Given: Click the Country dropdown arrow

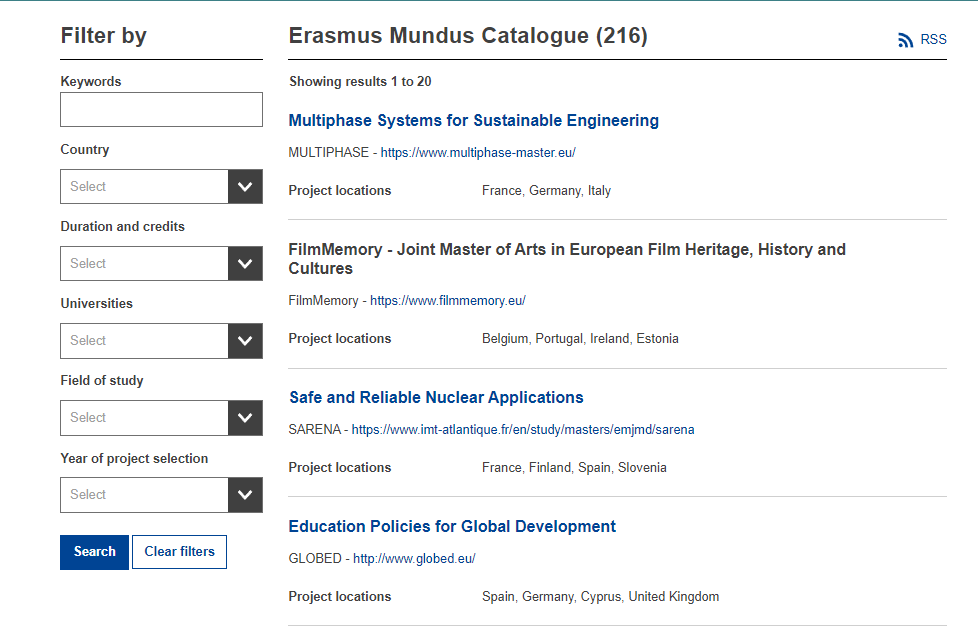Looking at the screenshot, I should pyautogui.click(x=245, y=186).
